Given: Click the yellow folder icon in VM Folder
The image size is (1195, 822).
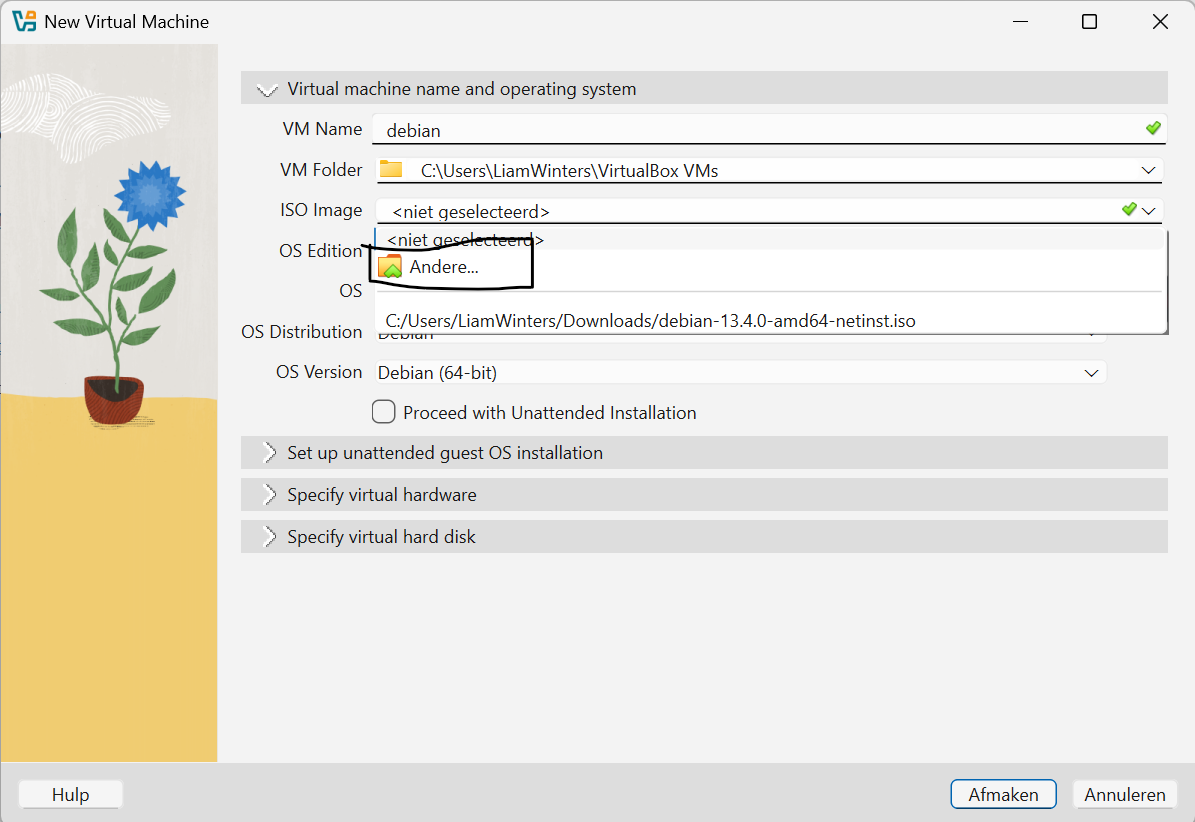Looking at the screenshot, I should point(391,169).
